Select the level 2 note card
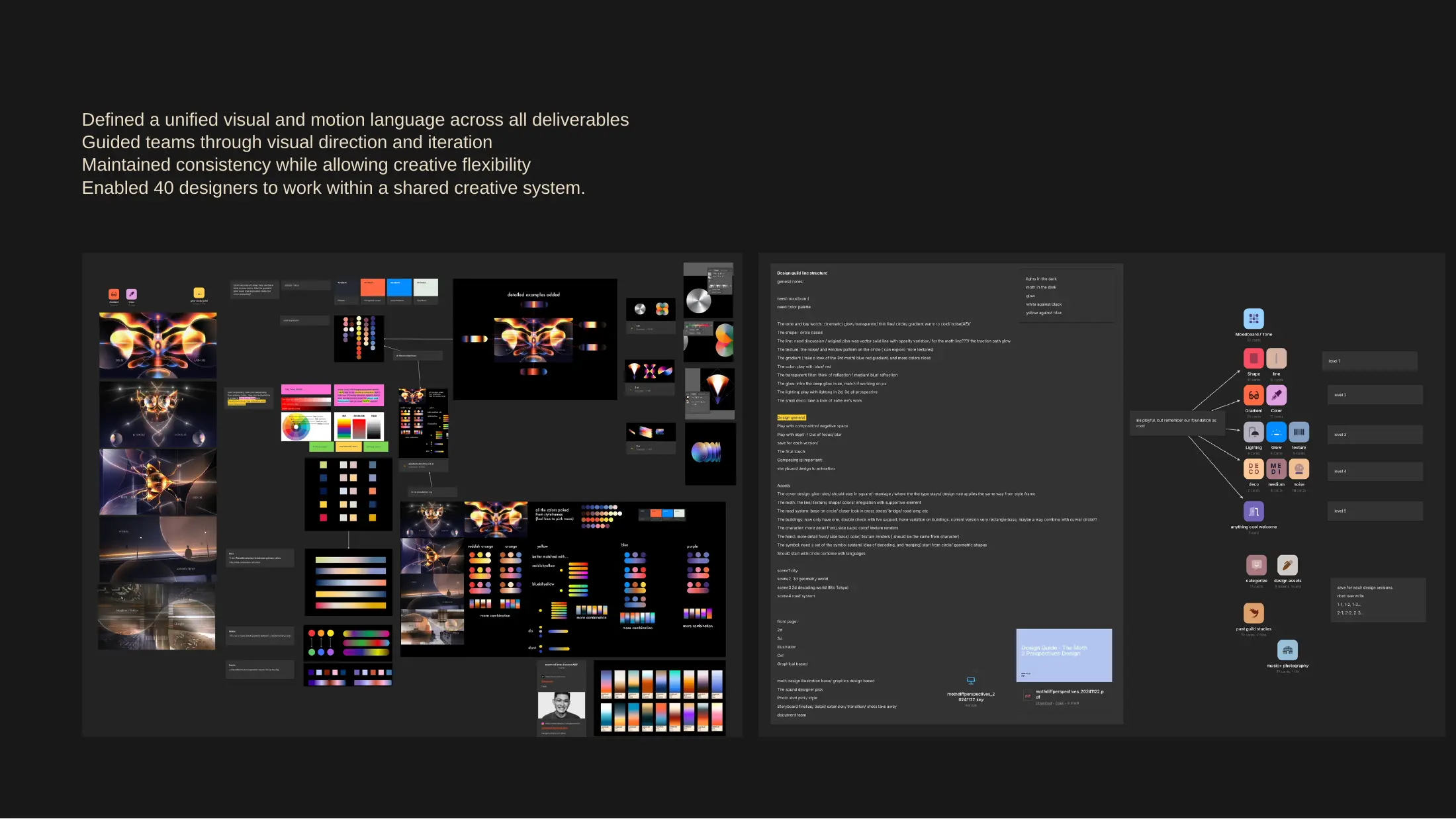Viewport: 1456px width, 819px height. (1375, 395)
